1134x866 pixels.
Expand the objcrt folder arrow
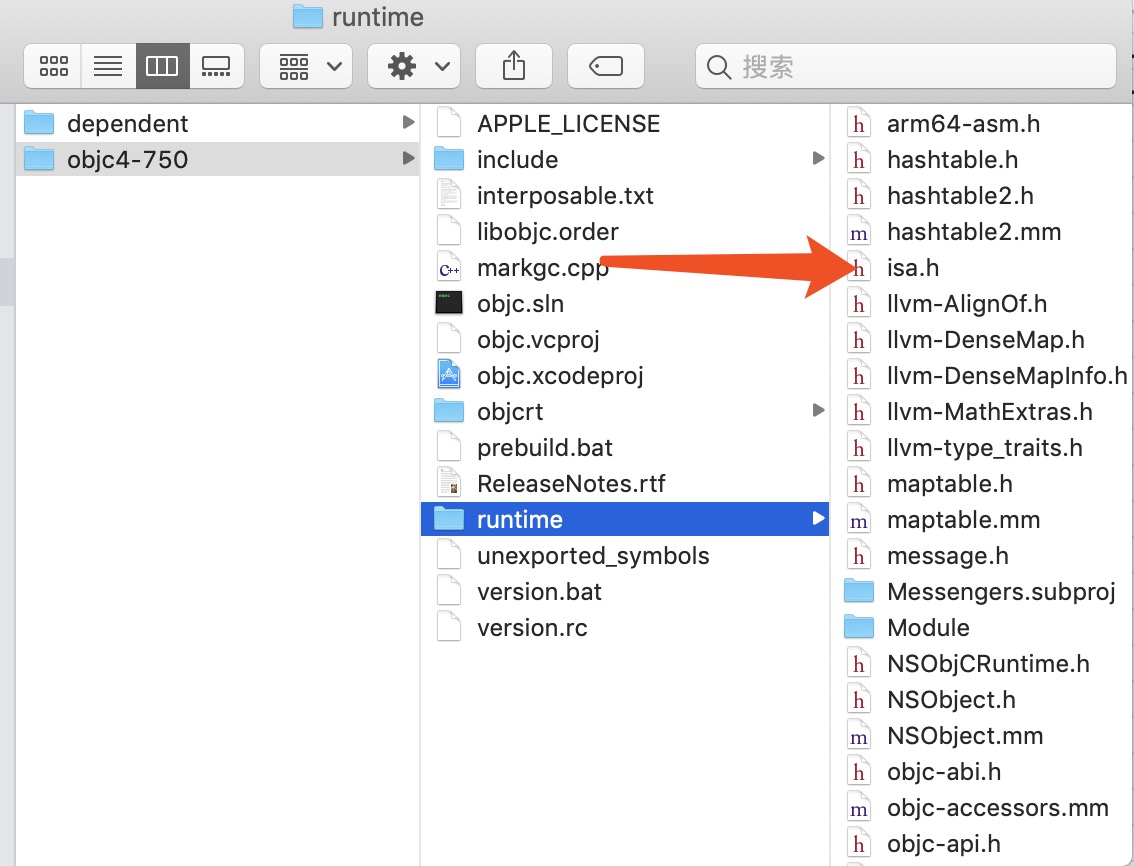(818, 410)
